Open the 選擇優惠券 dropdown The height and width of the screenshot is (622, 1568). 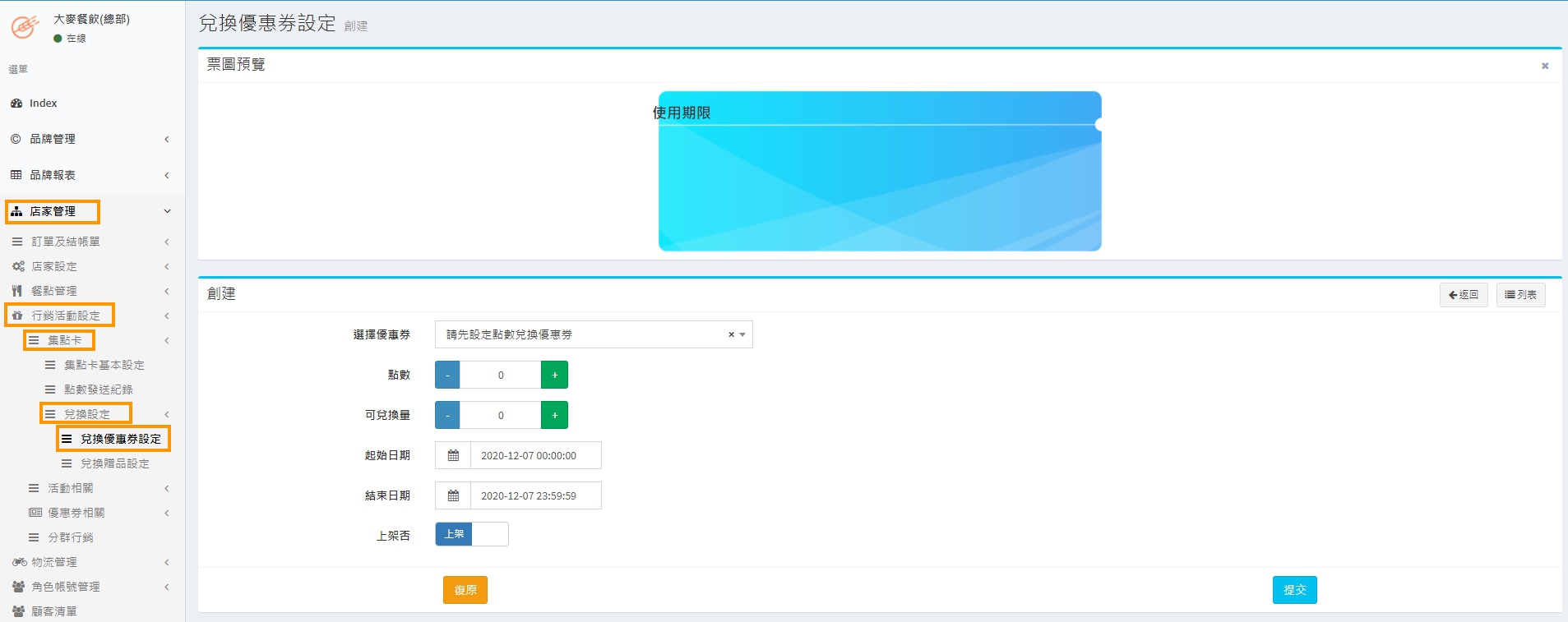click(x=593, y=334)
